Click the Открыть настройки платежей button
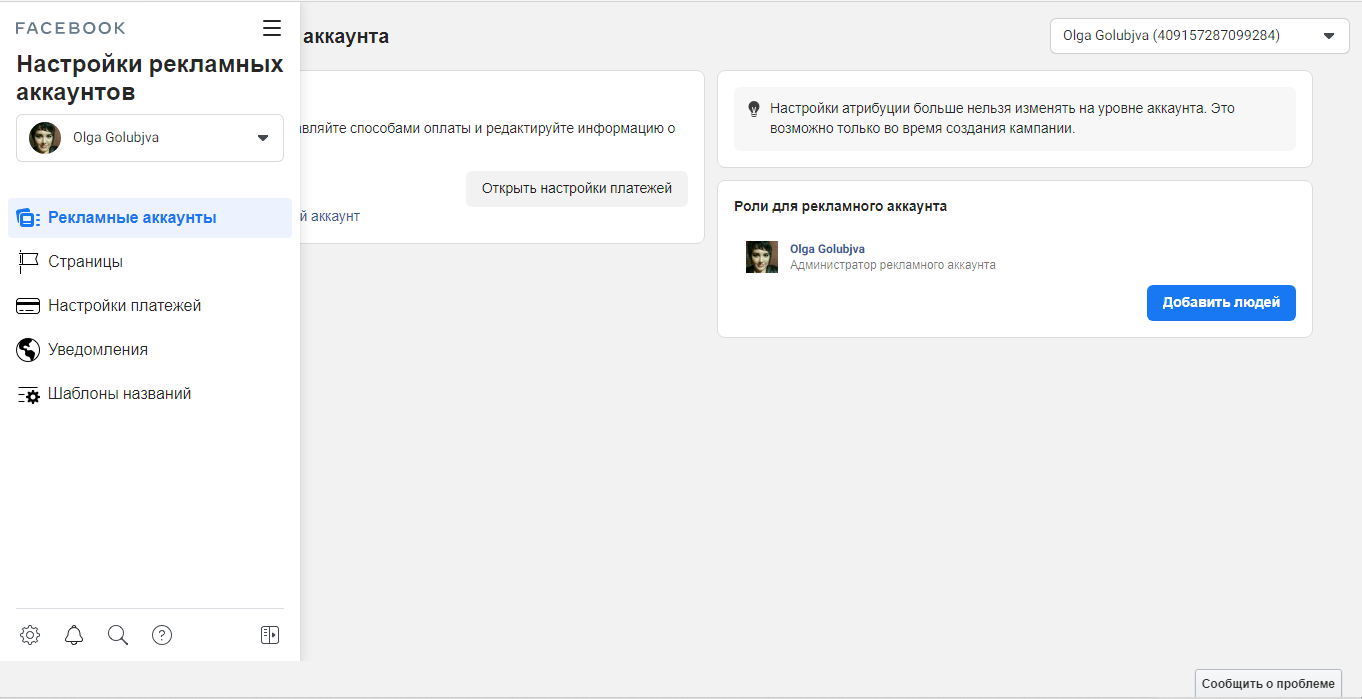Viewport: 1362px width, 699px height. point(577,188)
